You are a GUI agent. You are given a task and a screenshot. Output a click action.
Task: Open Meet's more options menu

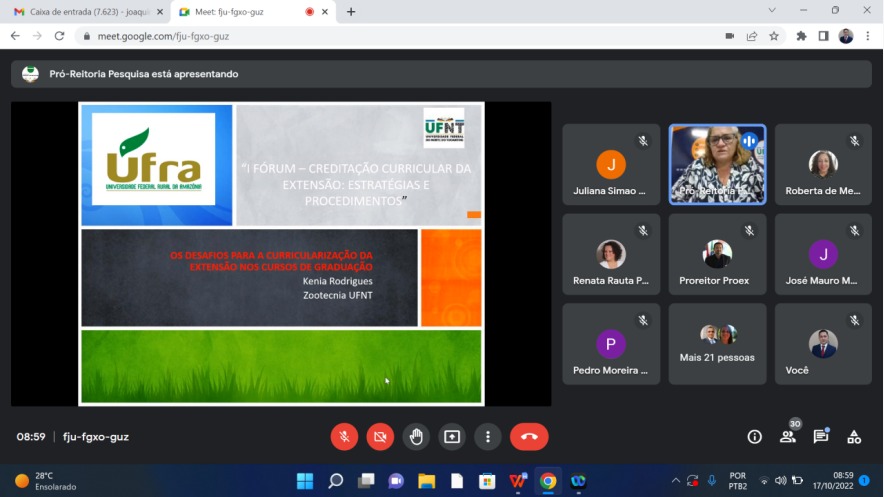488,436
